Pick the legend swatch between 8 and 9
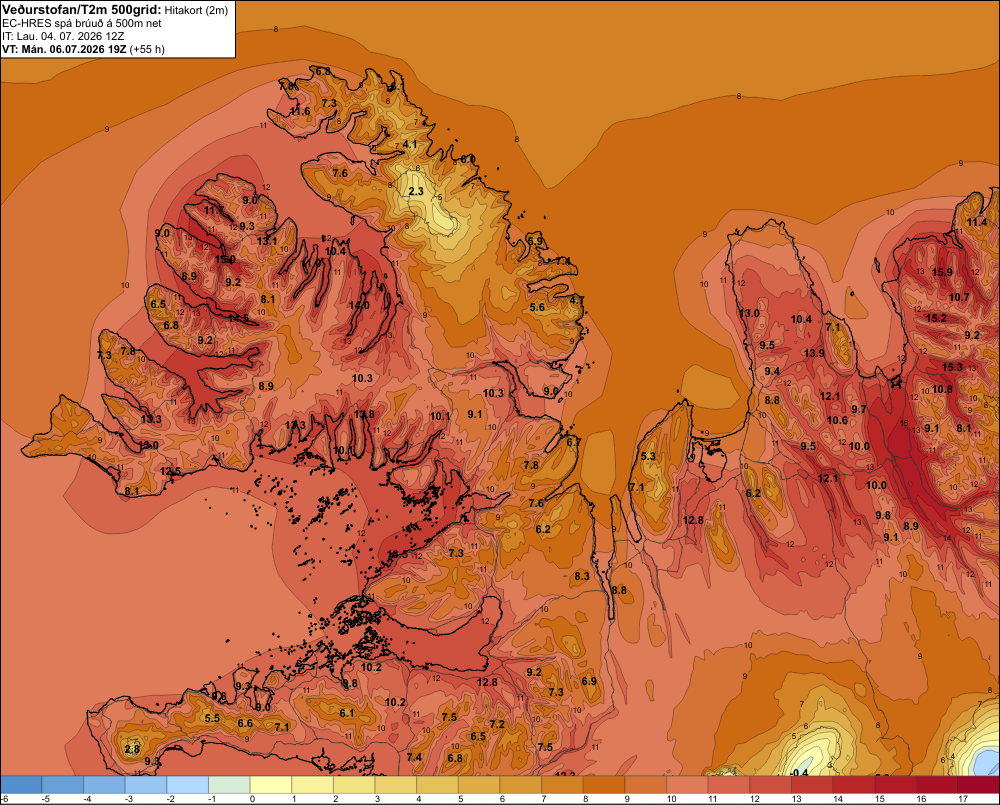Viewport: 1000px width, 805px height. click(604, 785)
